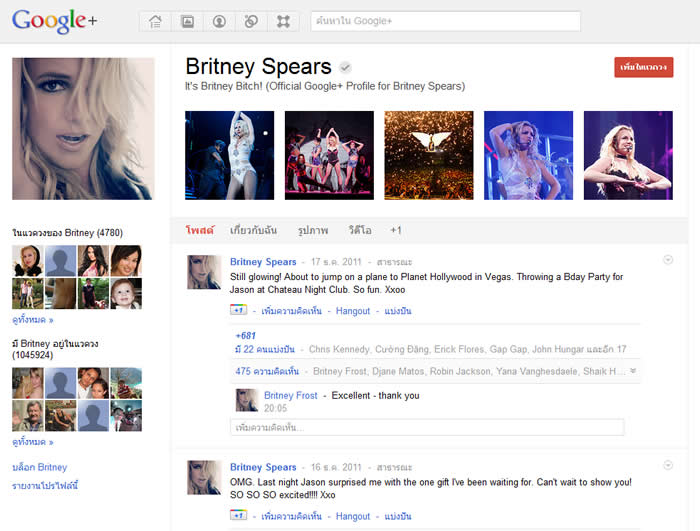
Task: Open the Games icon in top bar
Action: tap(283, 21)
